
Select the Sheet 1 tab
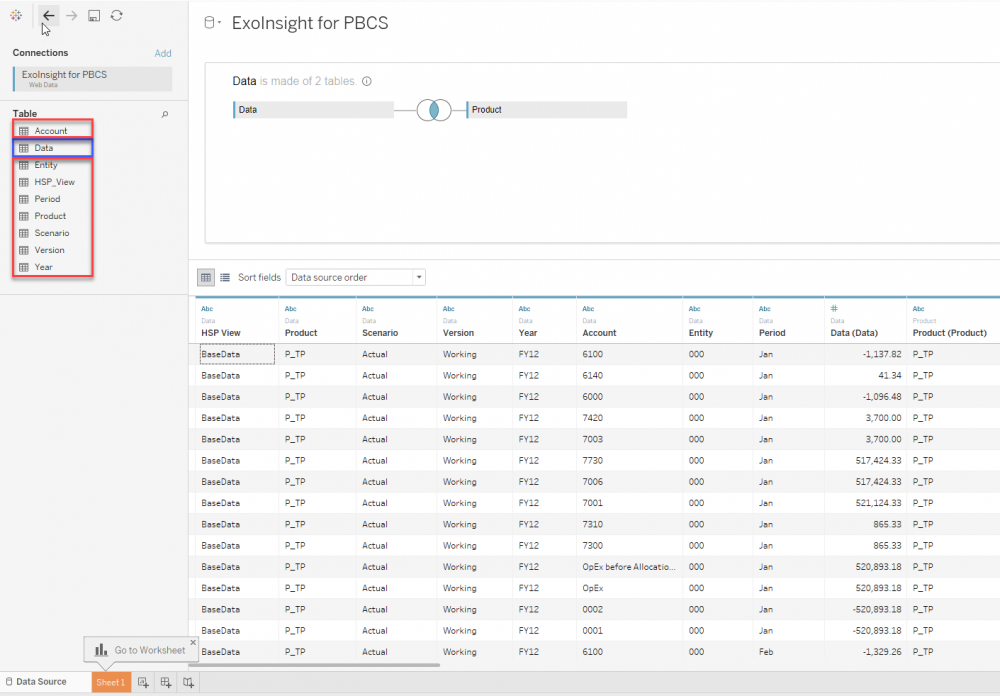pyautogui.click(x=110, y=681)
